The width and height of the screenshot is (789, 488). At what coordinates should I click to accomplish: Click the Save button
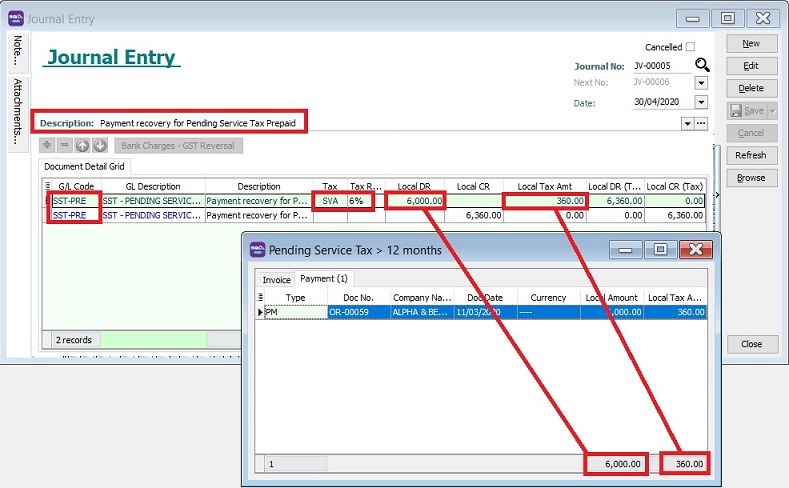[747, 111]
